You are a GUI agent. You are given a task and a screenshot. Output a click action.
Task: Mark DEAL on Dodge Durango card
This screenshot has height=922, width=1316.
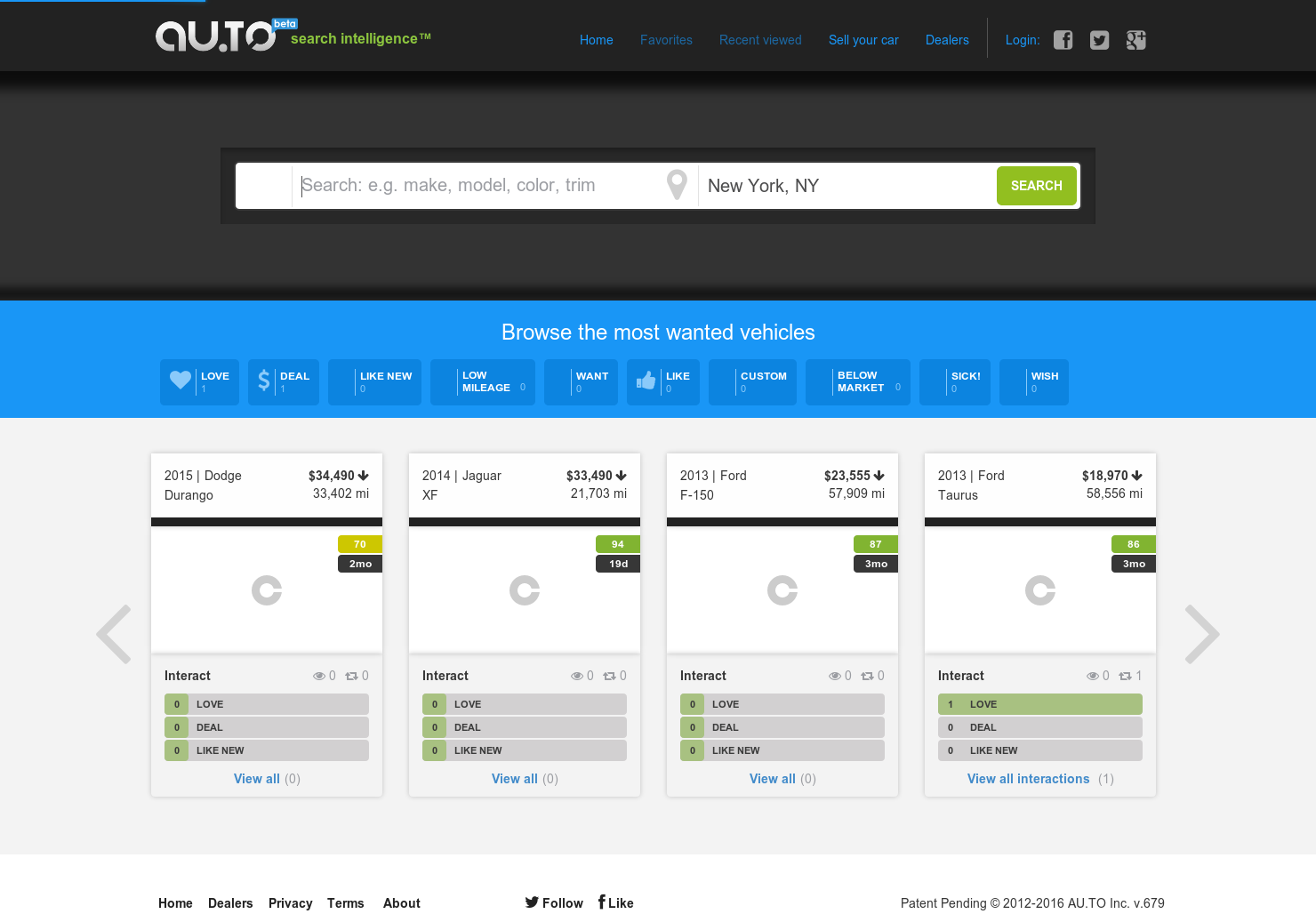point(267,727)
